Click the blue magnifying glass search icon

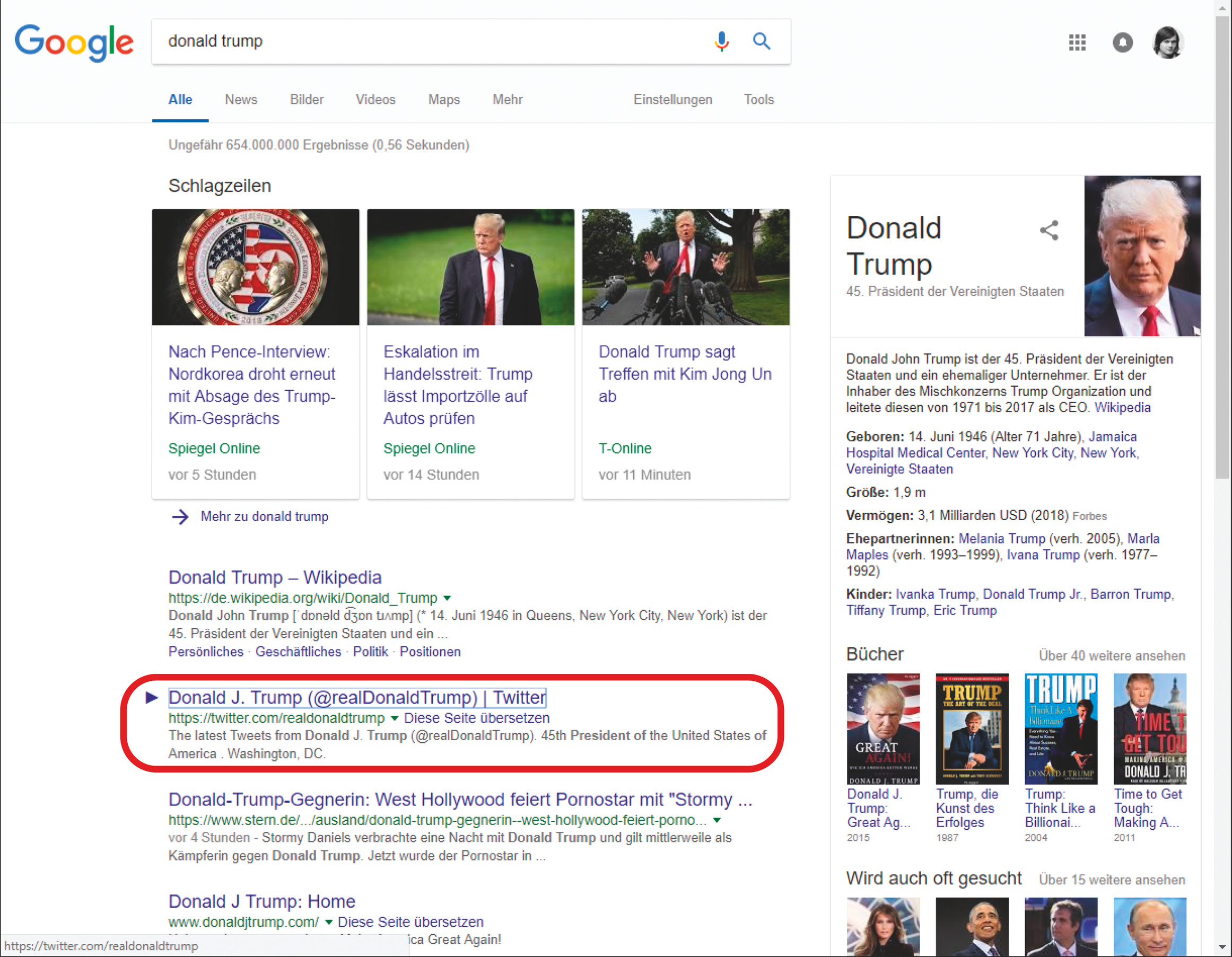coord(761,41)
